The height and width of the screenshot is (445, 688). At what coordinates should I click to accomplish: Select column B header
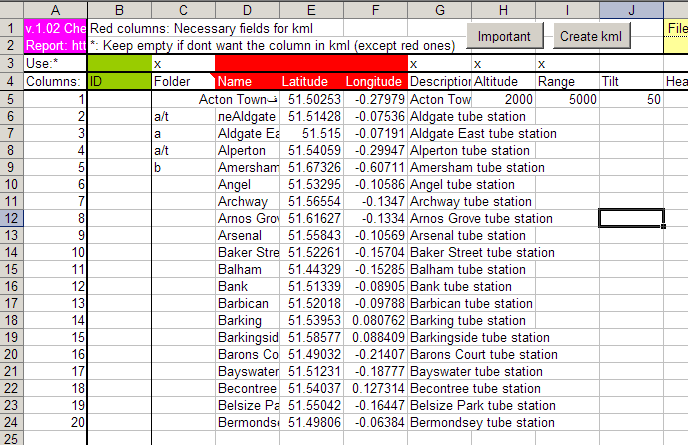(x=119, y=10)
